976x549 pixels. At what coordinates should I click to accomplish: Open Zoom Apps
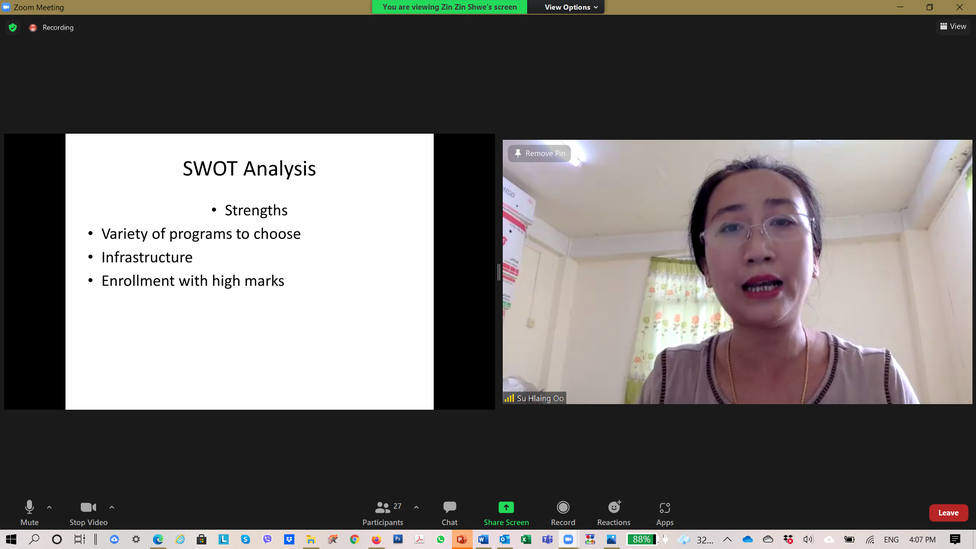pyautogui.click(x=665, y=513)
